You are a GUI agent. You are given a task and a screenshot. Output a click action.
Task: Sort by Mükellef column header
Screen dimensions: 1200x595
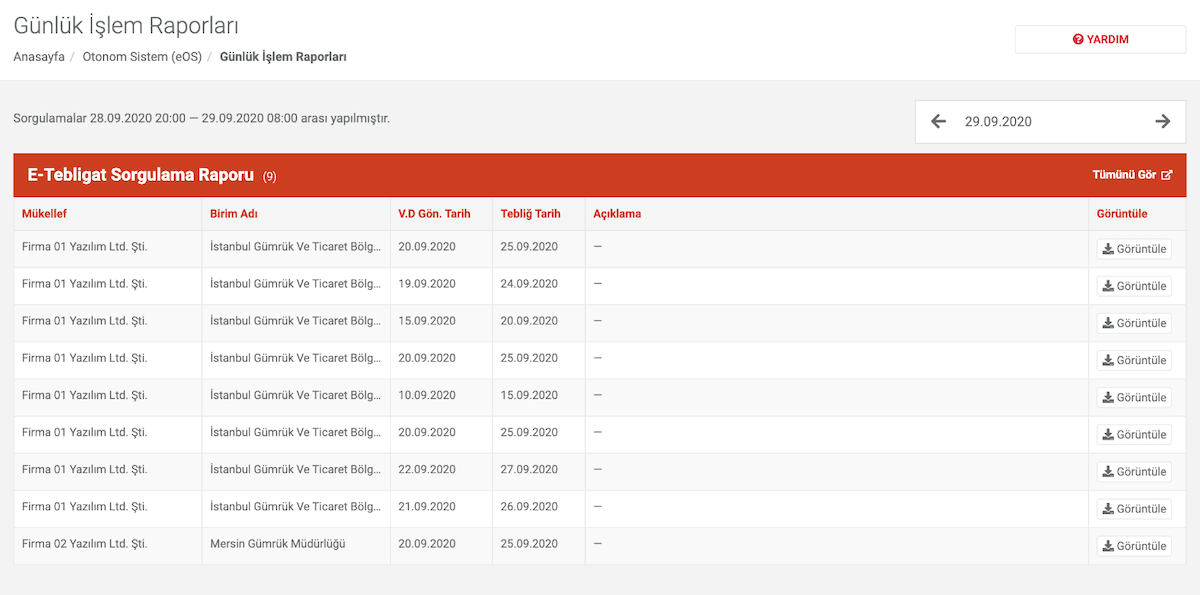click(x=44, y=214)
